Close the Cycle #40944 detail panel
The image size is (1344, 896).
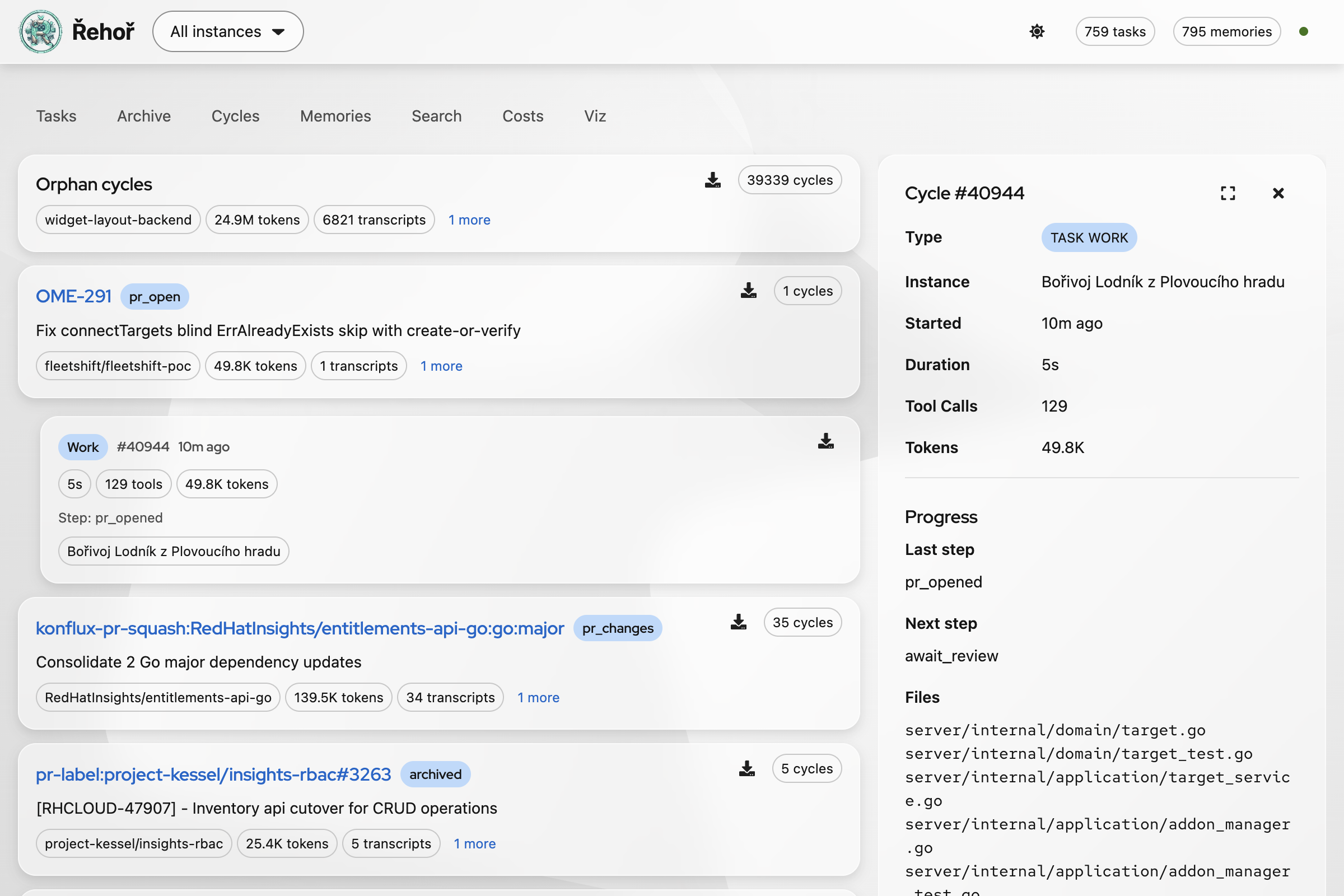point(1278,193)
